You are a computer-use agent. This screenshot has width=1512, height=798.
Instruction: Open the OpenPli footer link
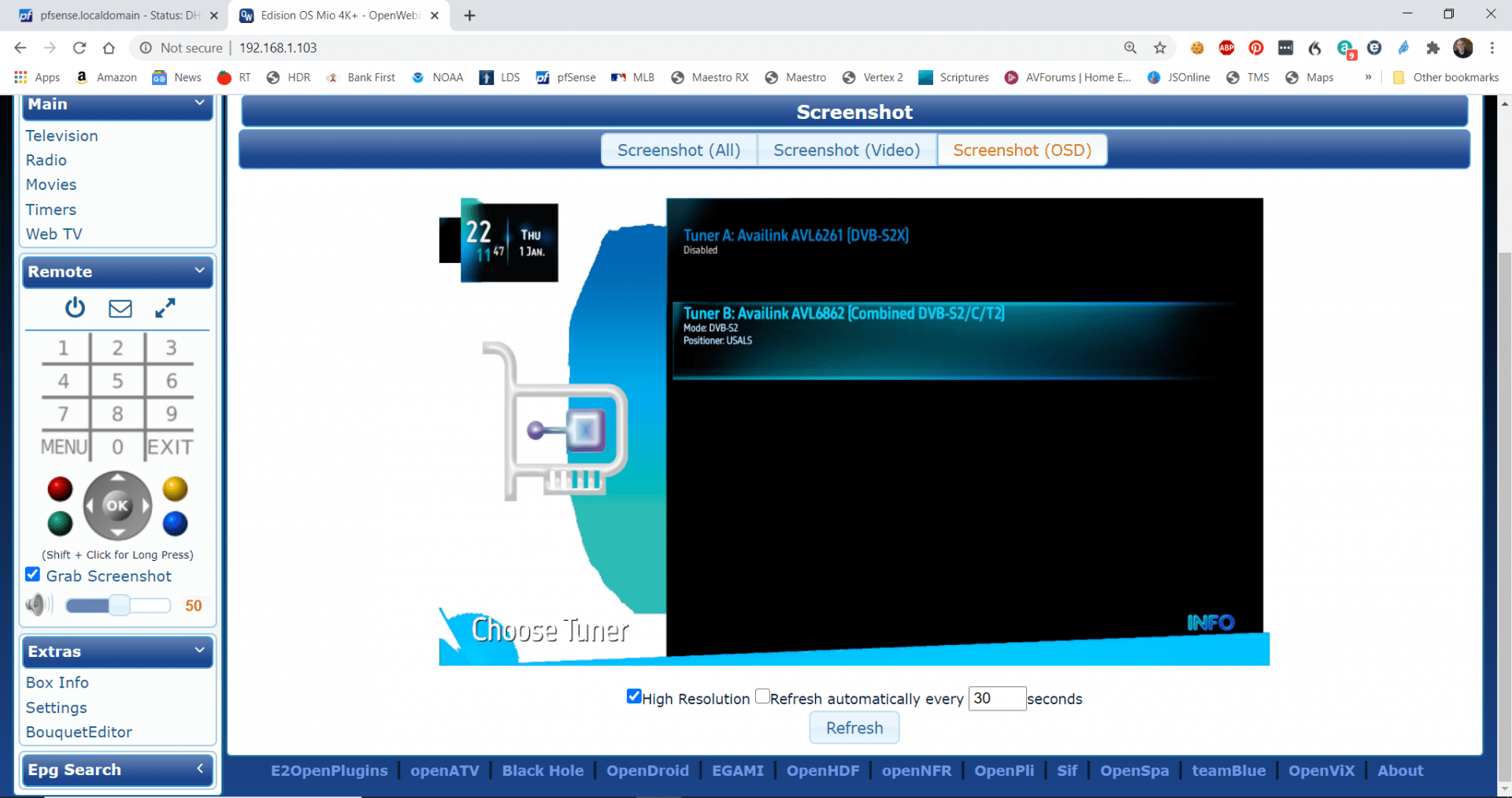click(x=1004, y=770)
